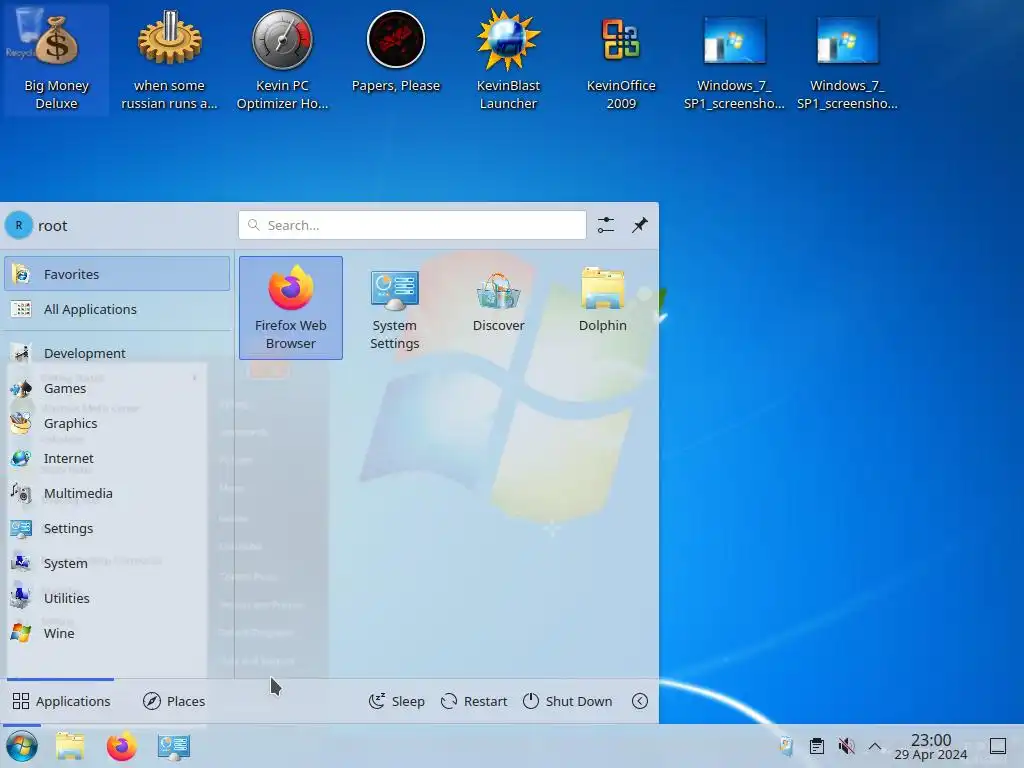
Task: Open the recycle bin tray icon
Action: (x=786, y=746)
